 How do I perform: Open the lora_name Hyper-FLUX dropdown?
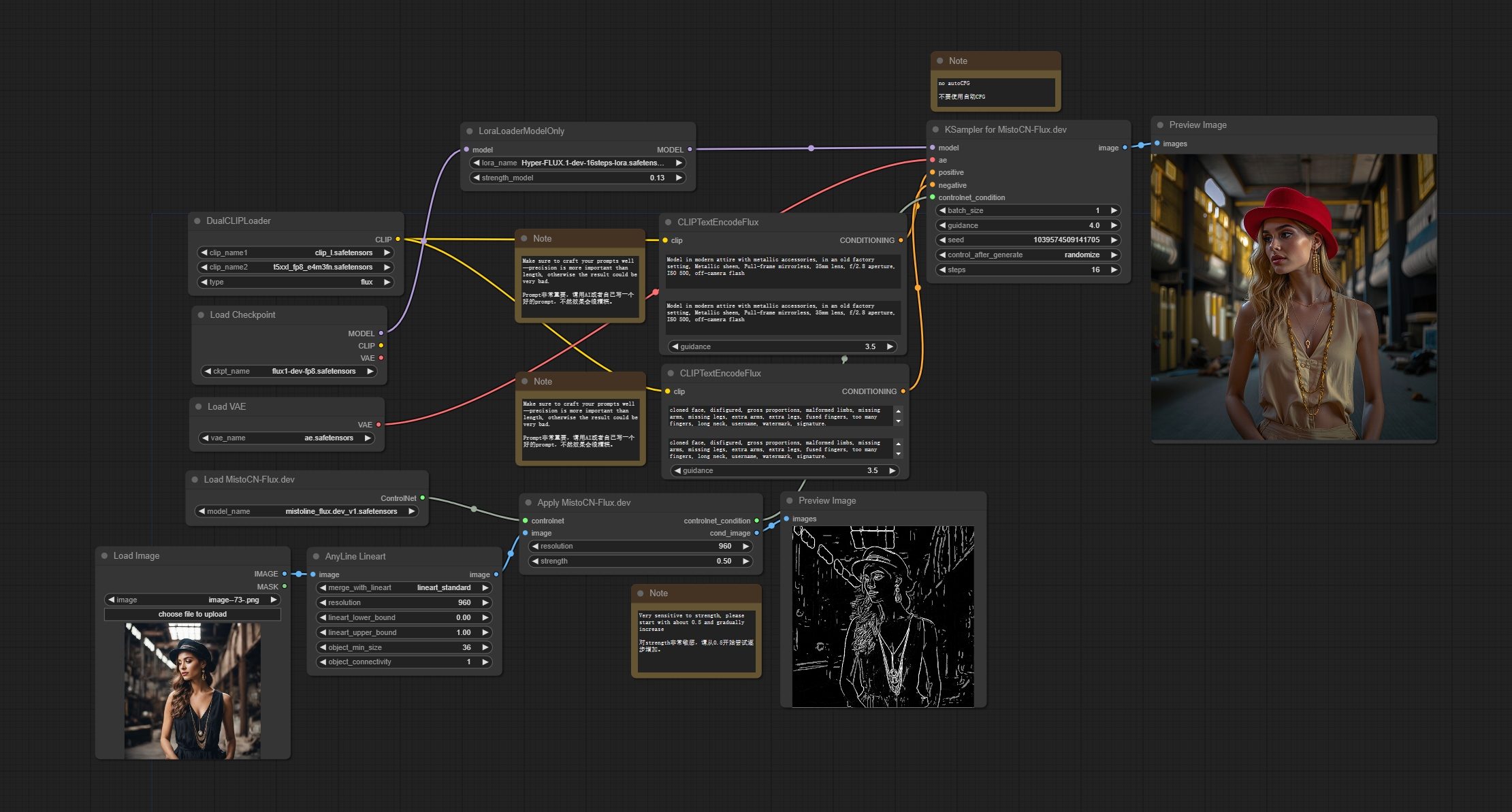pos(577,163)
